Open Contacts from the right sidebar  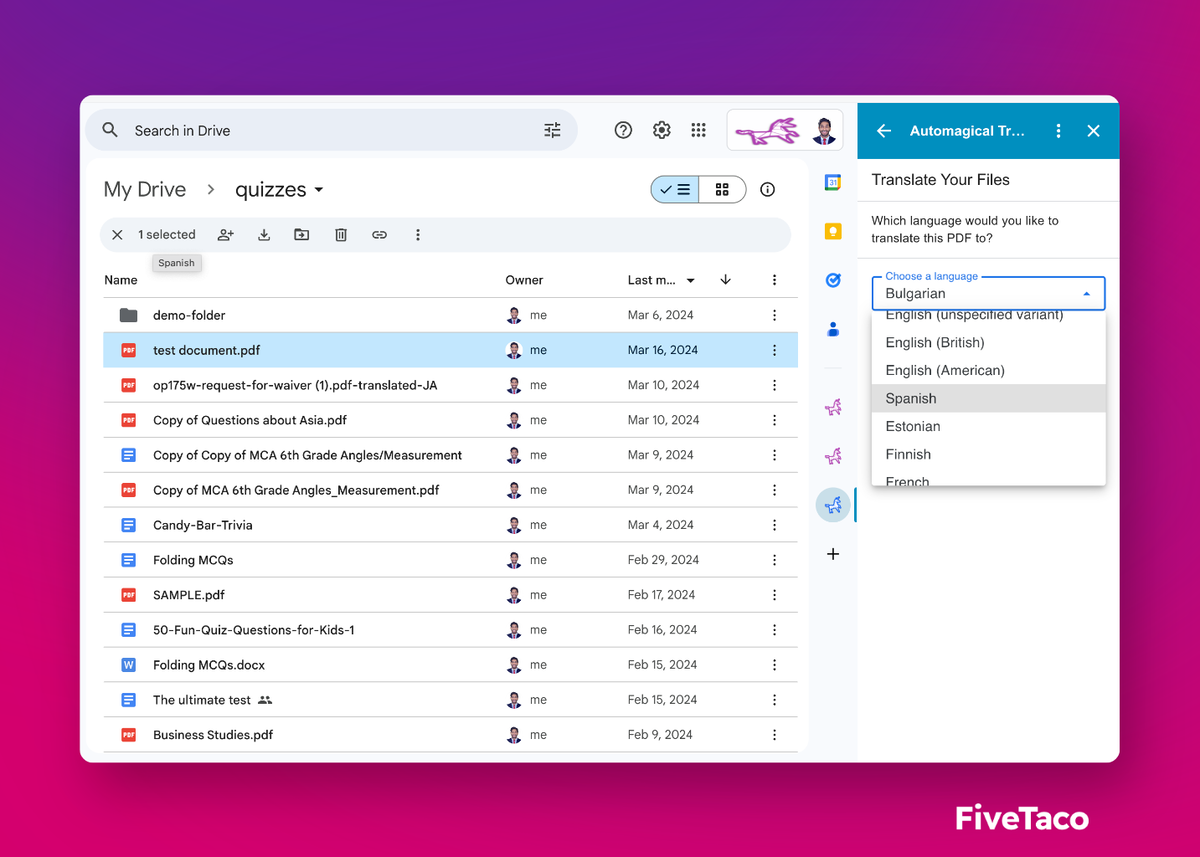point(833,330)
